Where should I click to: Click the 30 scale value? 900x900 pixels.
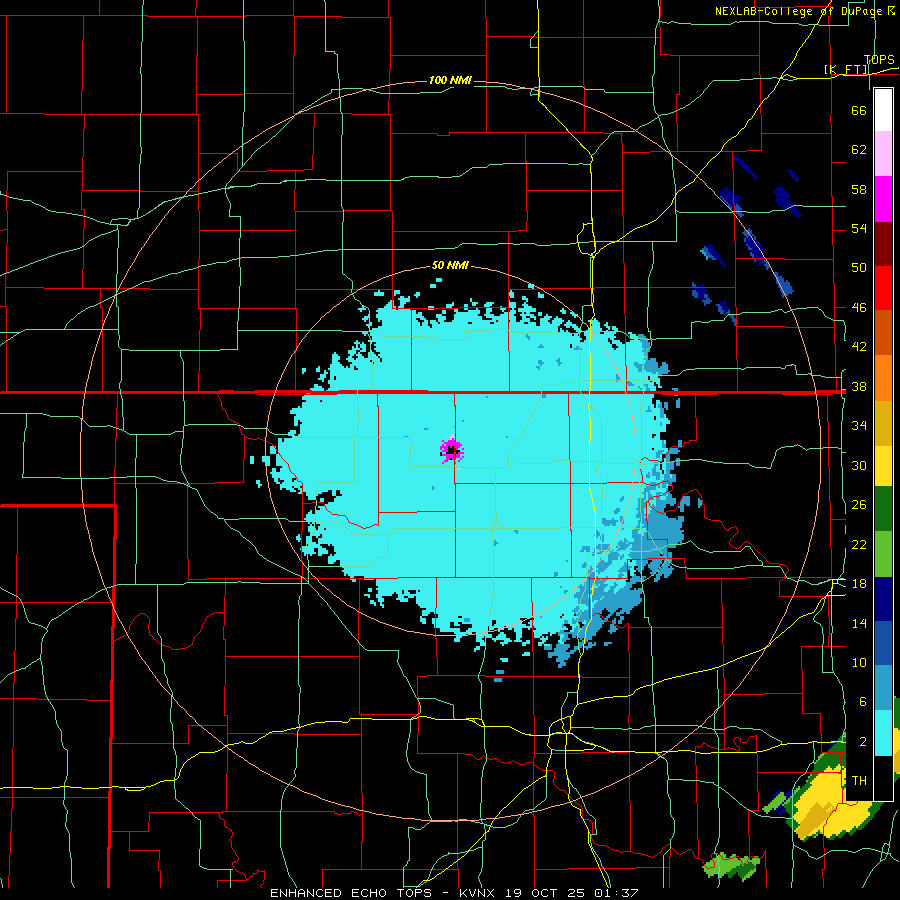click(859, 465)
